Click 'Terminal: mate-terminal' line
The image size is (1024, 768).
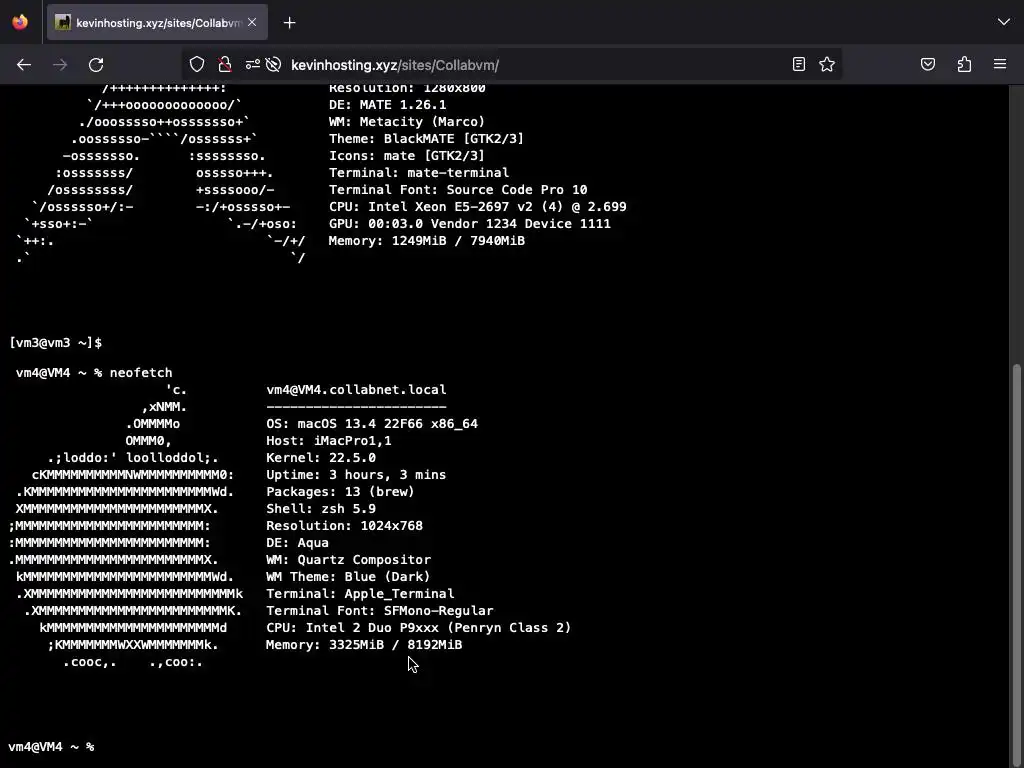tap(419, 172)
